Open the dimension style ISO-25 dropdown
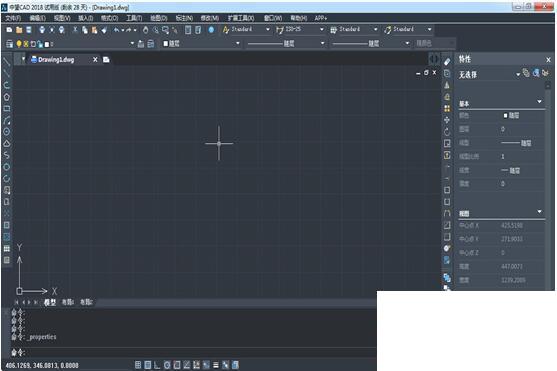557x371 pixels. click(x=322, y=29)
